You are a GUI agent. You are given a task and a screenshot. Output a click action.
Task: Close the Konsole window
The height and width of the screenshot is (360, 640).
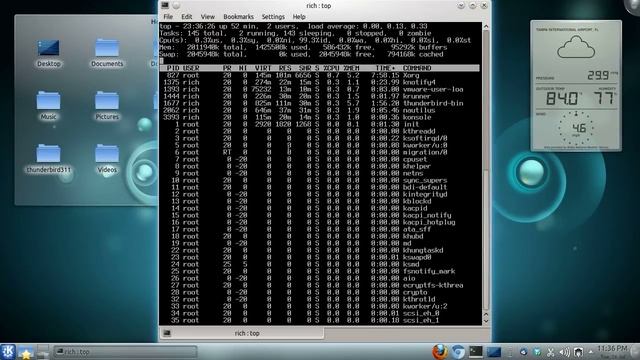coord(484,5)
